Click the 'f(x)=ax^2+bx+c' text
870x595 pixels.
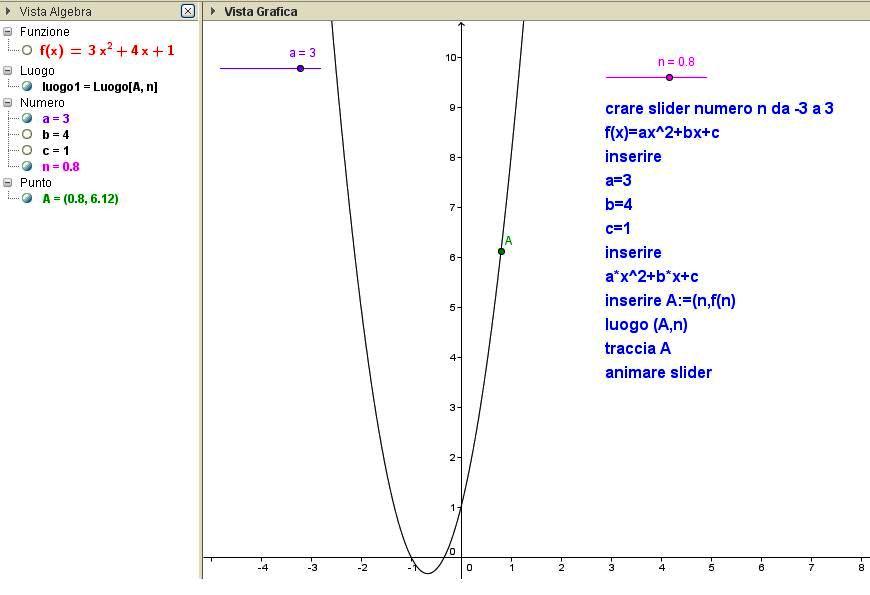662,133
